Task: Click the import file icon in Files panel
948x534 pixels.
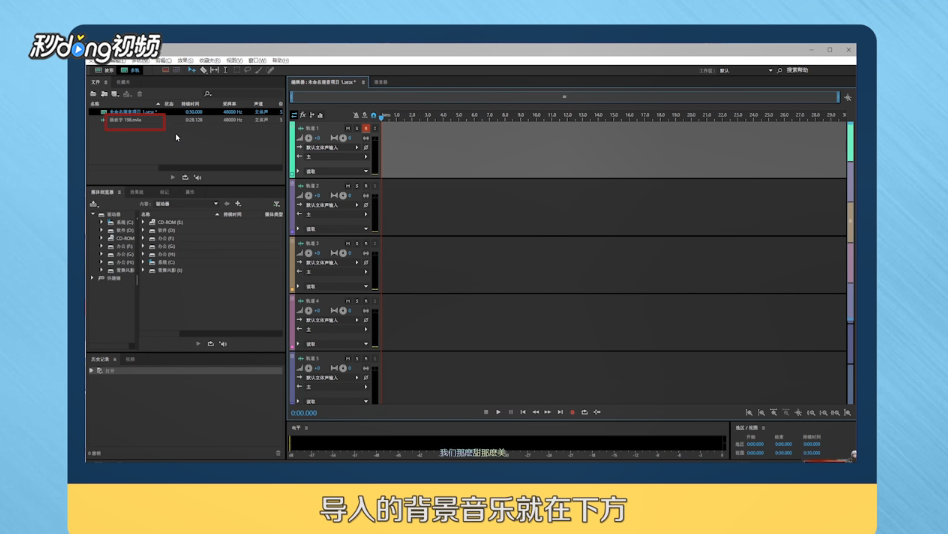Action: (104, 94)
